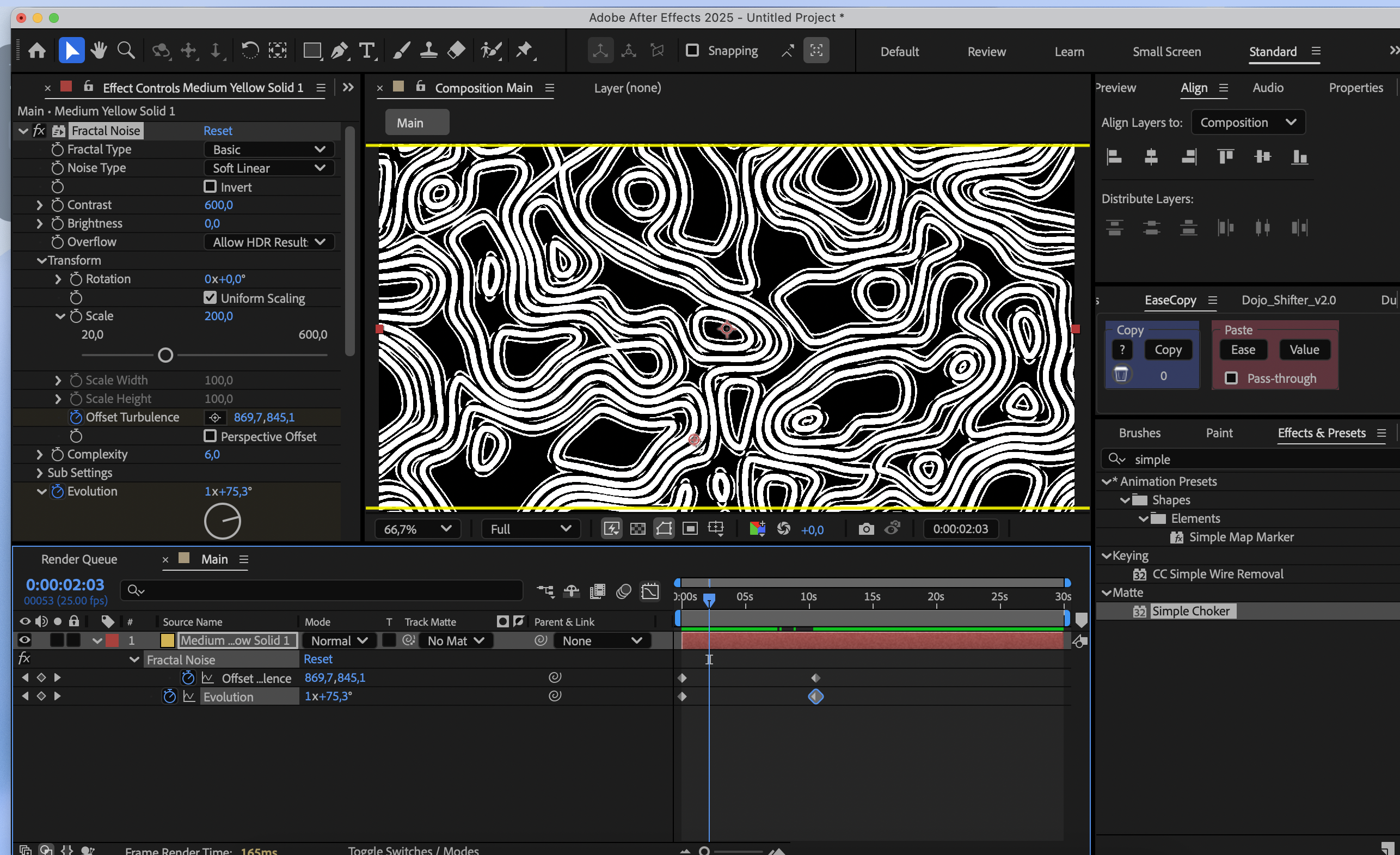
Task: Open the Graph Editor in timeline
Action: tap(649, 591)
